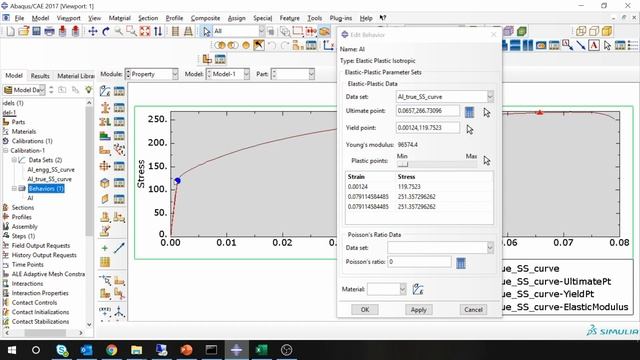Open the Model Database dropdown in tree panel

[x=24, y=90]
